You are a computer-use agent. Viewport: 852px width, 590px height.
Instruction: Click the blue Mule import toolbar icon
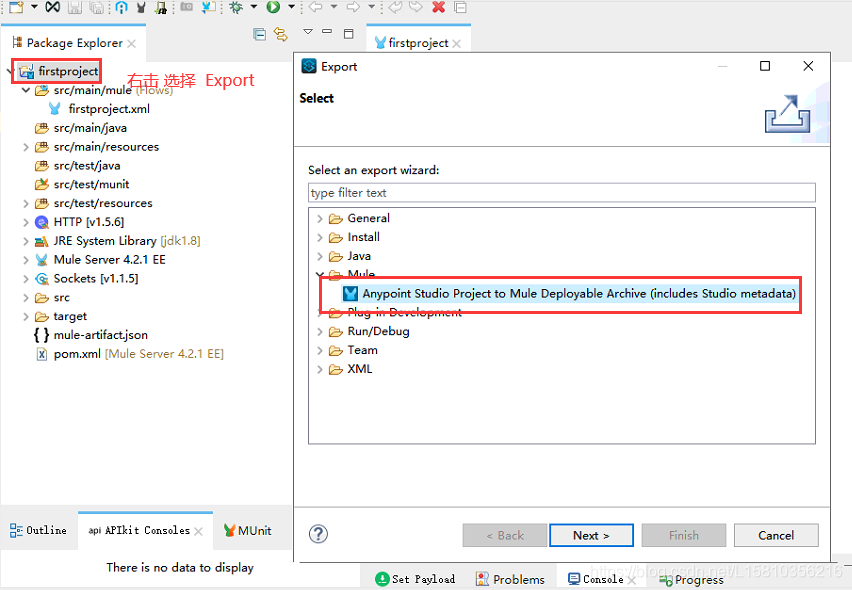click(209, 7)
